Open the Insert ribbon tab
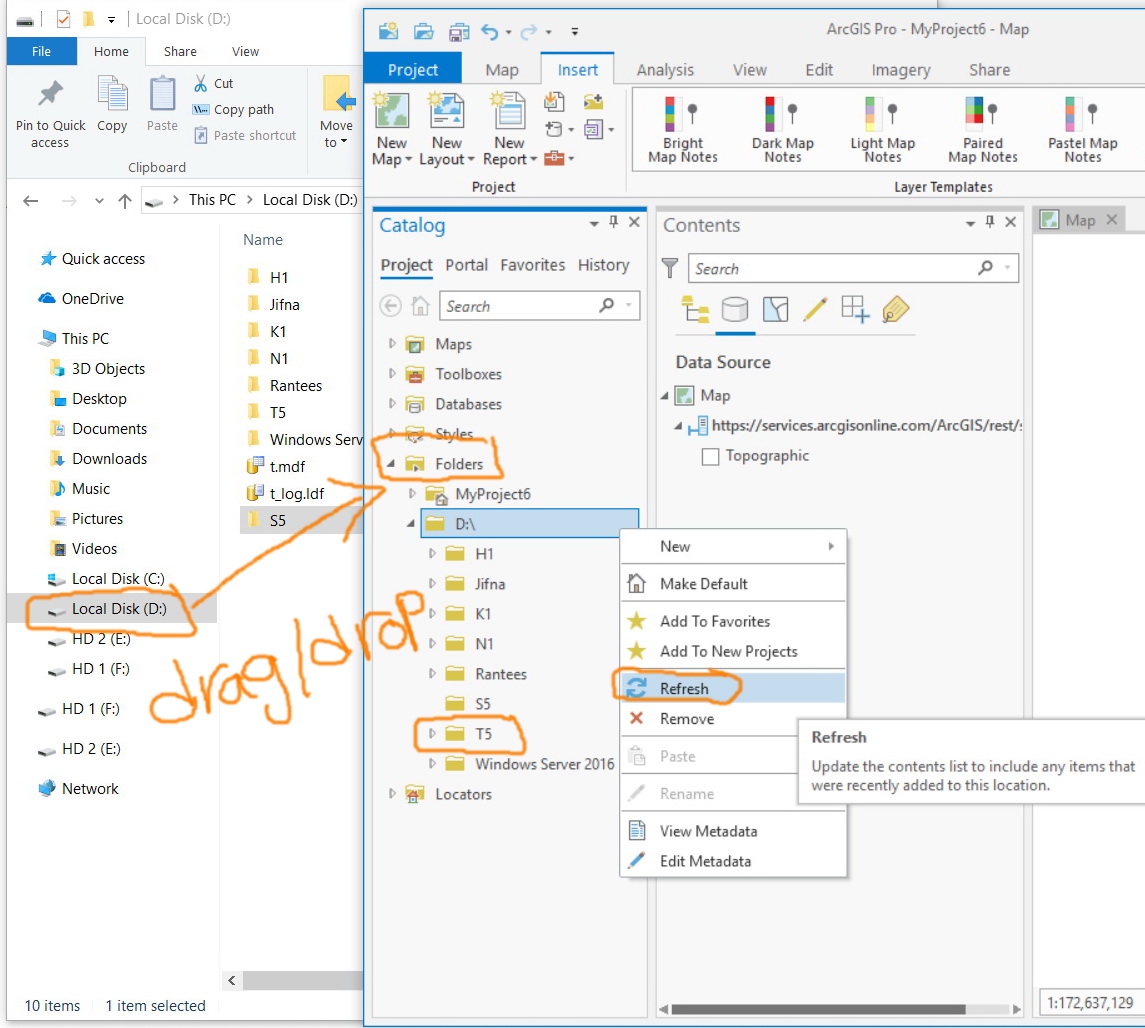Viewport: 1145px width, 1028px height. point(577,70)
